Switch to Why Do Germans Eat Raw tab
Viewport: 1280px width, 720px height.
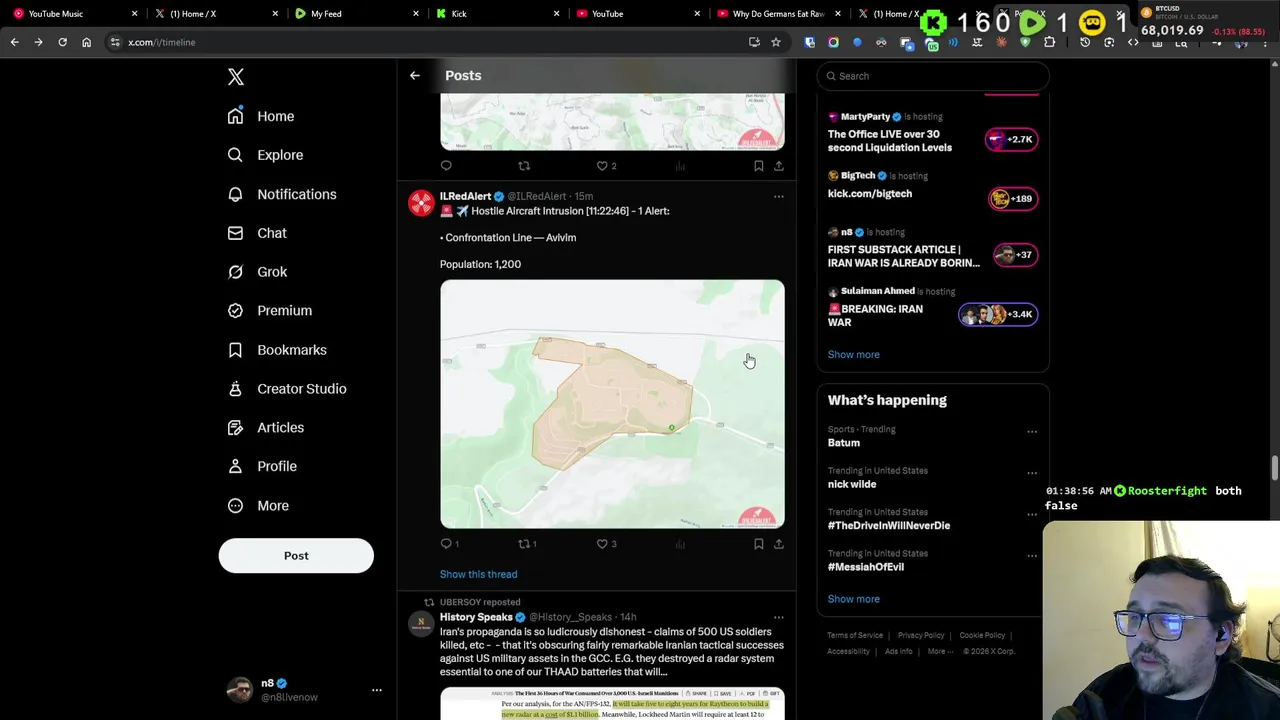(778, 14)
